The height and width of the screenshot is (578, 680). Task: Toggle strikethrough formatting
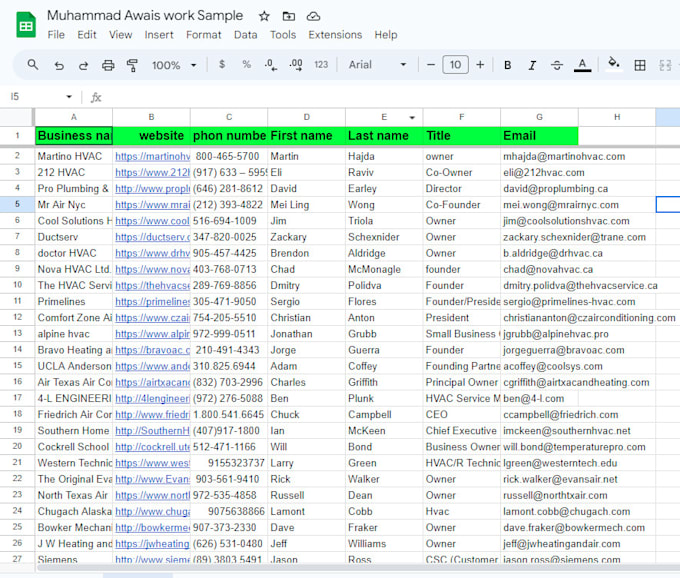coord(557,65)
